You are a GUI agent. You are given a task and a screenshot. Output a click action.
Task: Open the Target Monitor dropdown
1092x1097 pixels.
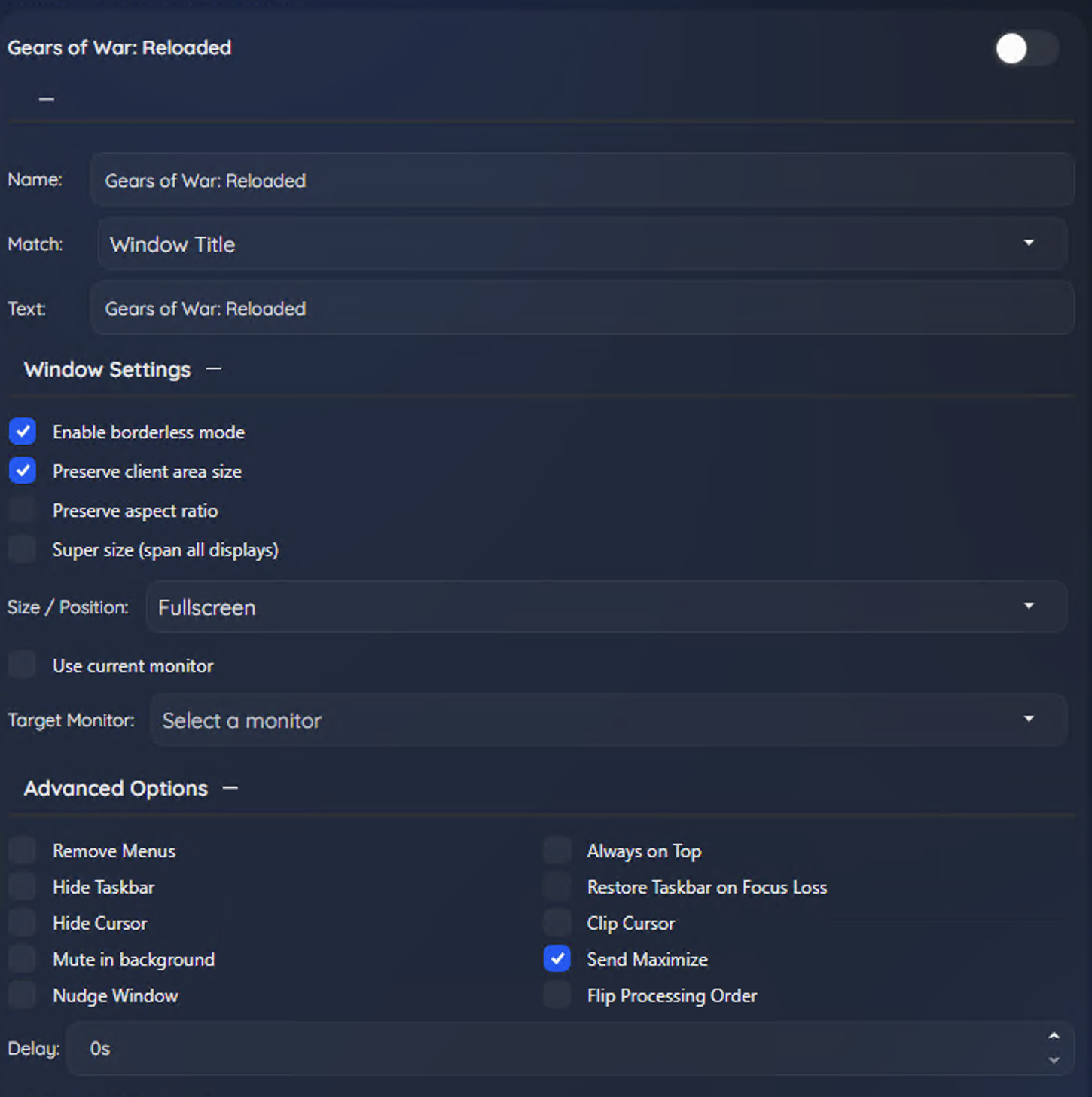pos(608,720)
